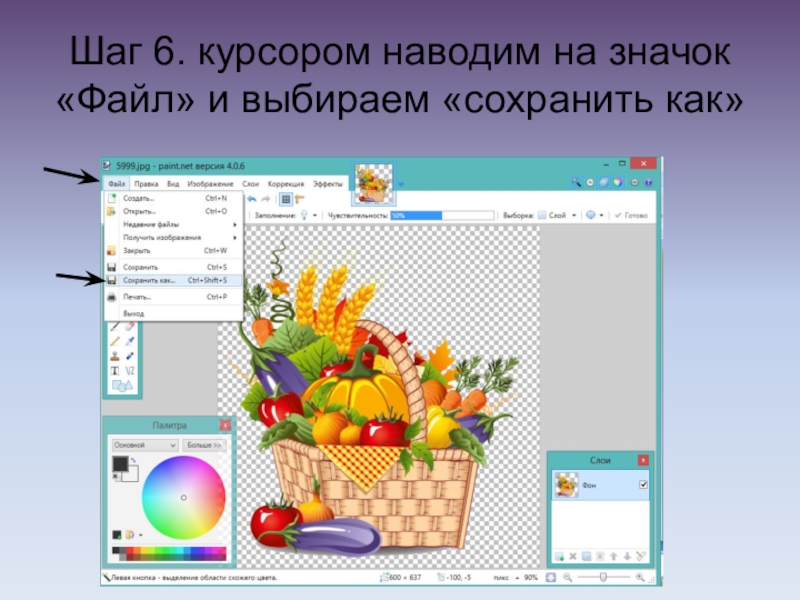Open the Основной color dropdown
This screenshot has height=600, width=800.
(x=144, y=444)
